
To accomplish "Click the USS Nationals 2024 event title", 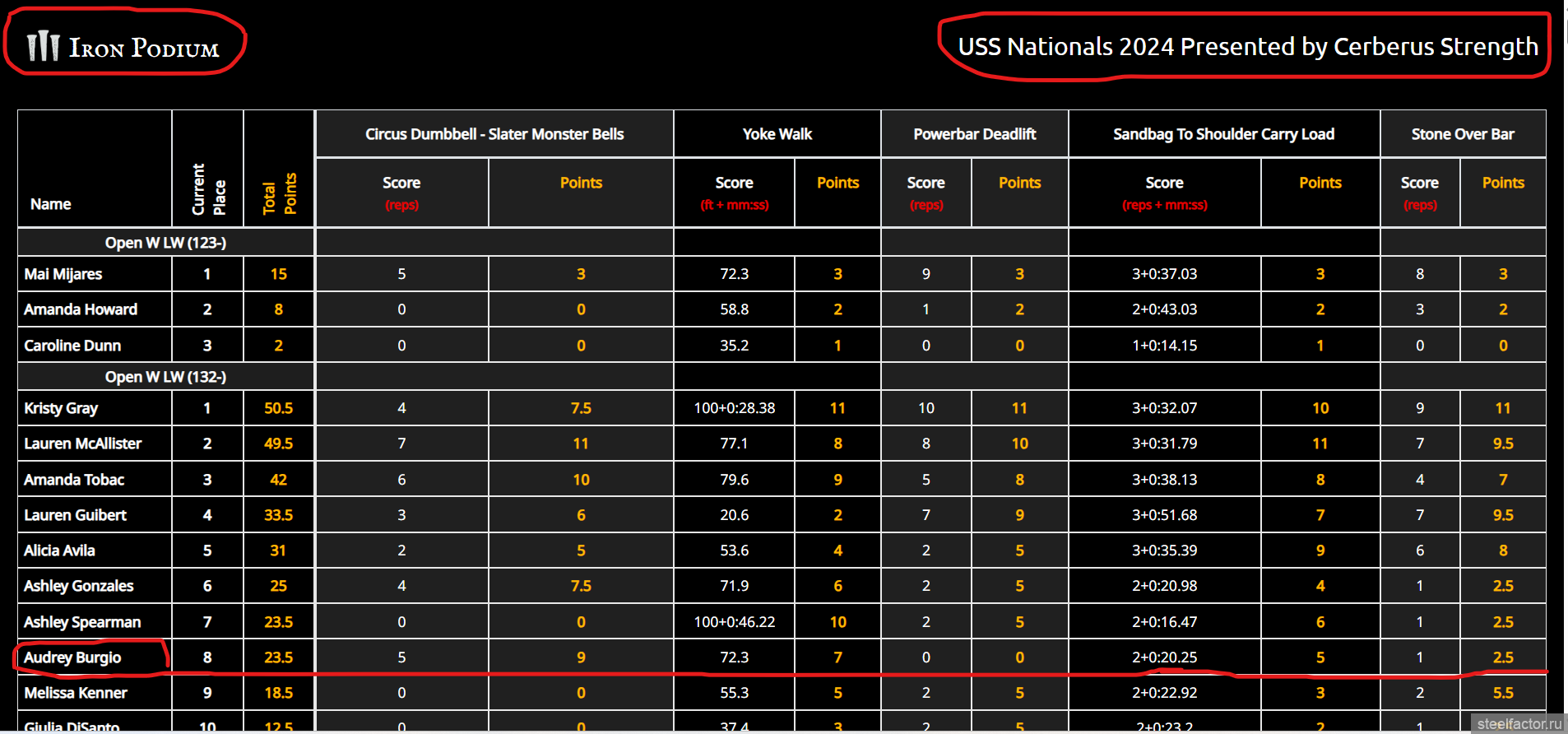I will tap(1247, 47).
